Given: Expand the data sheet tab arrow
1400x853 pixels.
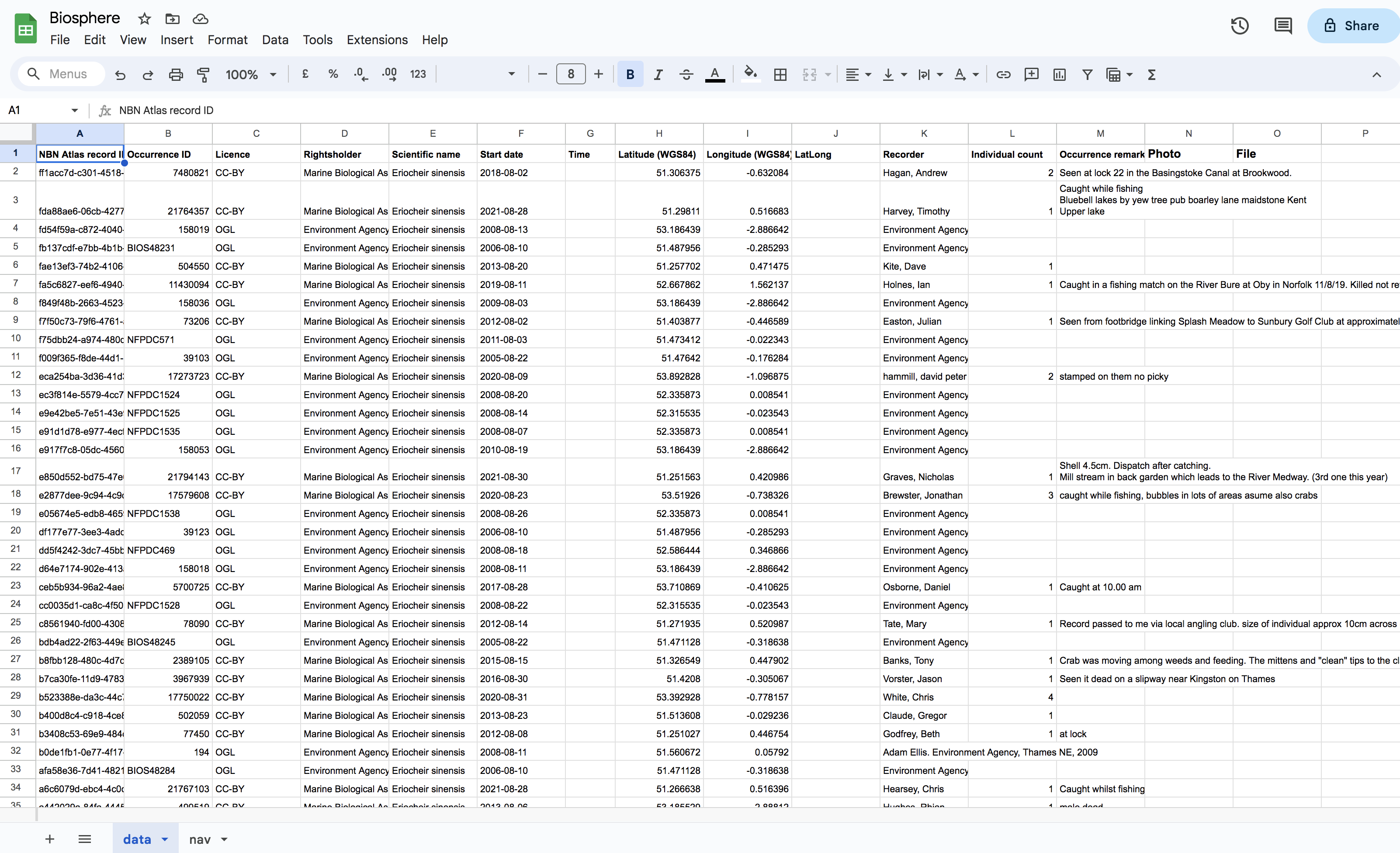Looking at the screenshot, I should pyautogui.click(x=165, y=839).
